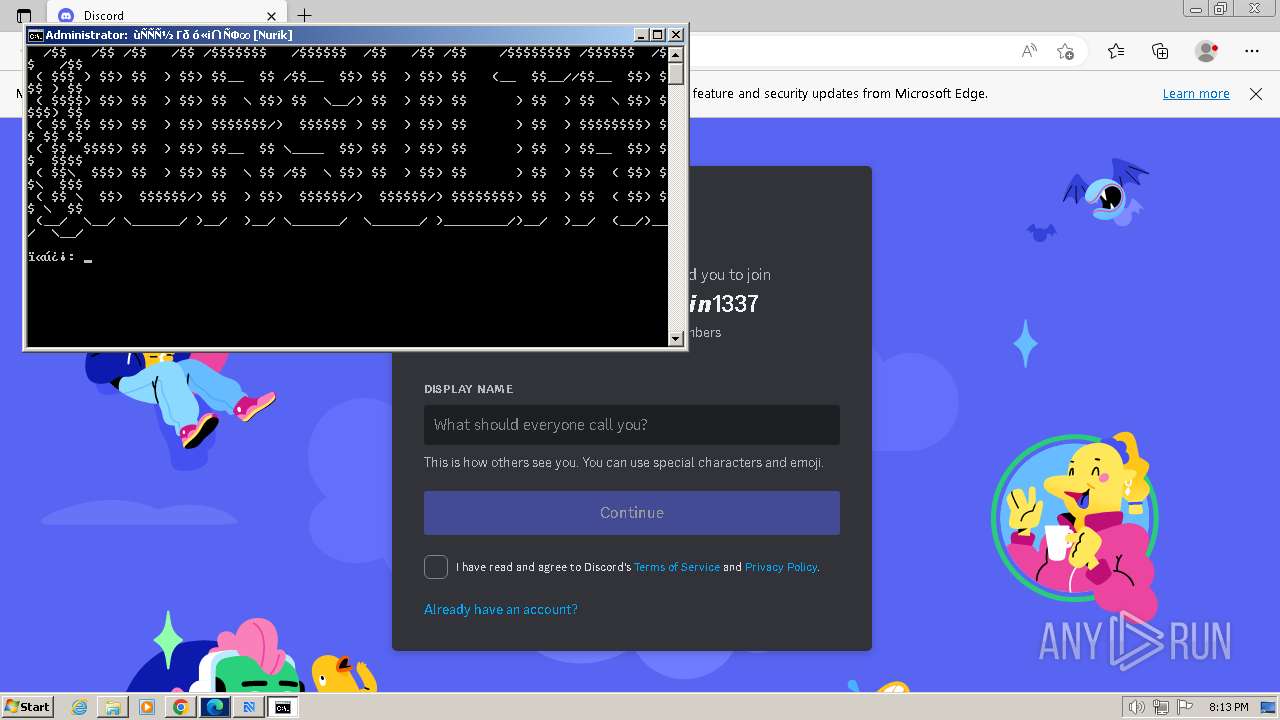Open Google Chrome from taskbar

click(181, 707)
